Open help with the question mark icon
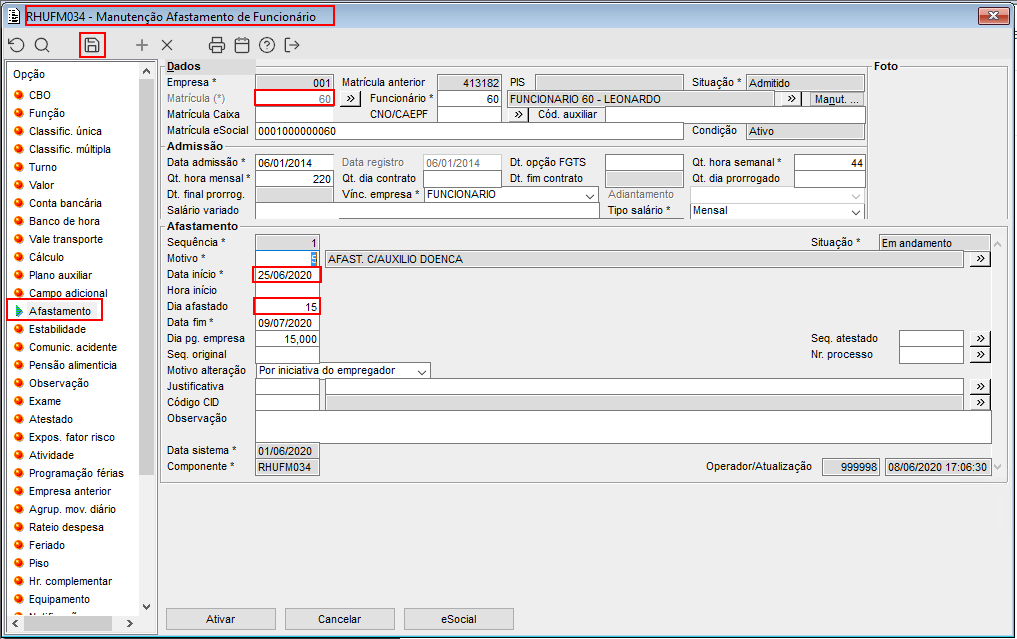Screen dimensions: 1017x639 coord(267,45)
